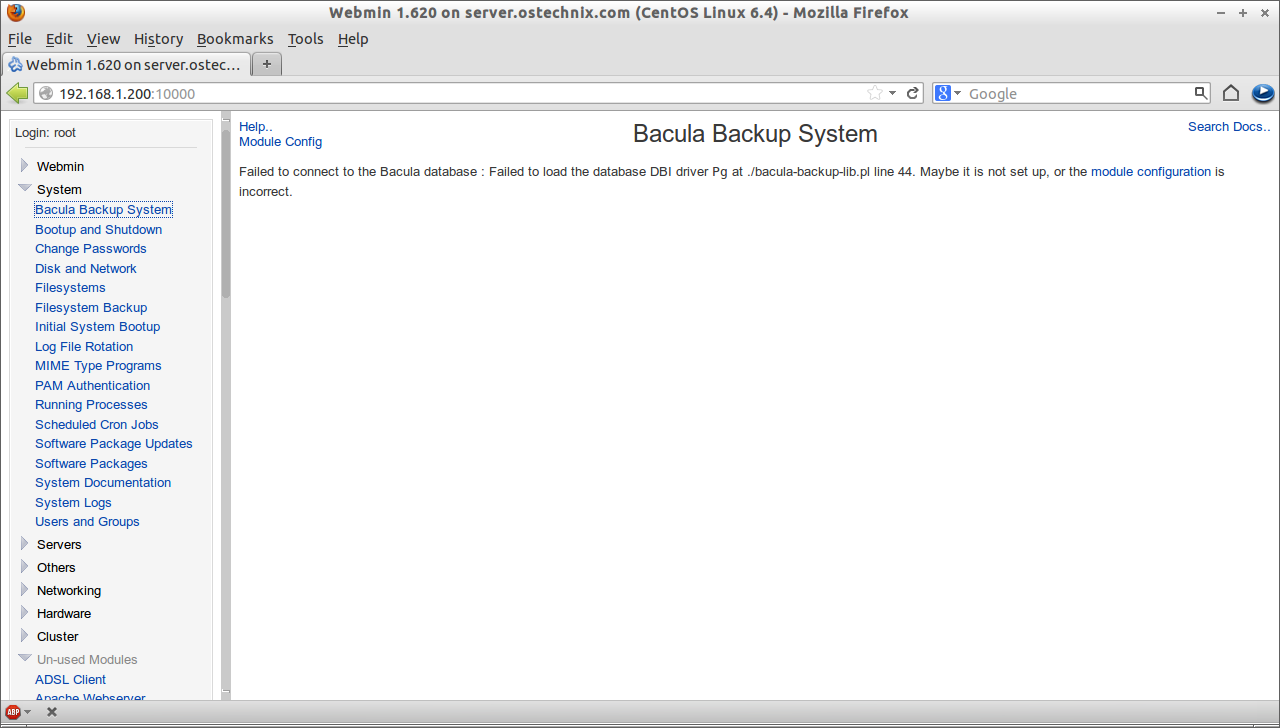
Task: Open Bootup and Shutdown
Action: pyautogui.click(x=98, y=229)
